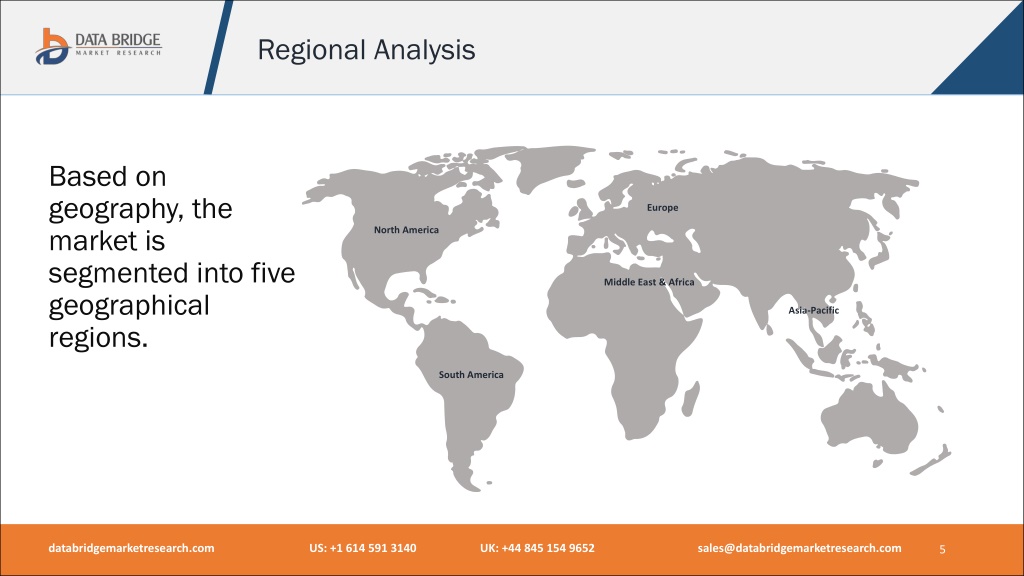Screen dimensions: 1024x576
Task: Select the 'Regional Analysis' slide title
Action: [366, 50]
